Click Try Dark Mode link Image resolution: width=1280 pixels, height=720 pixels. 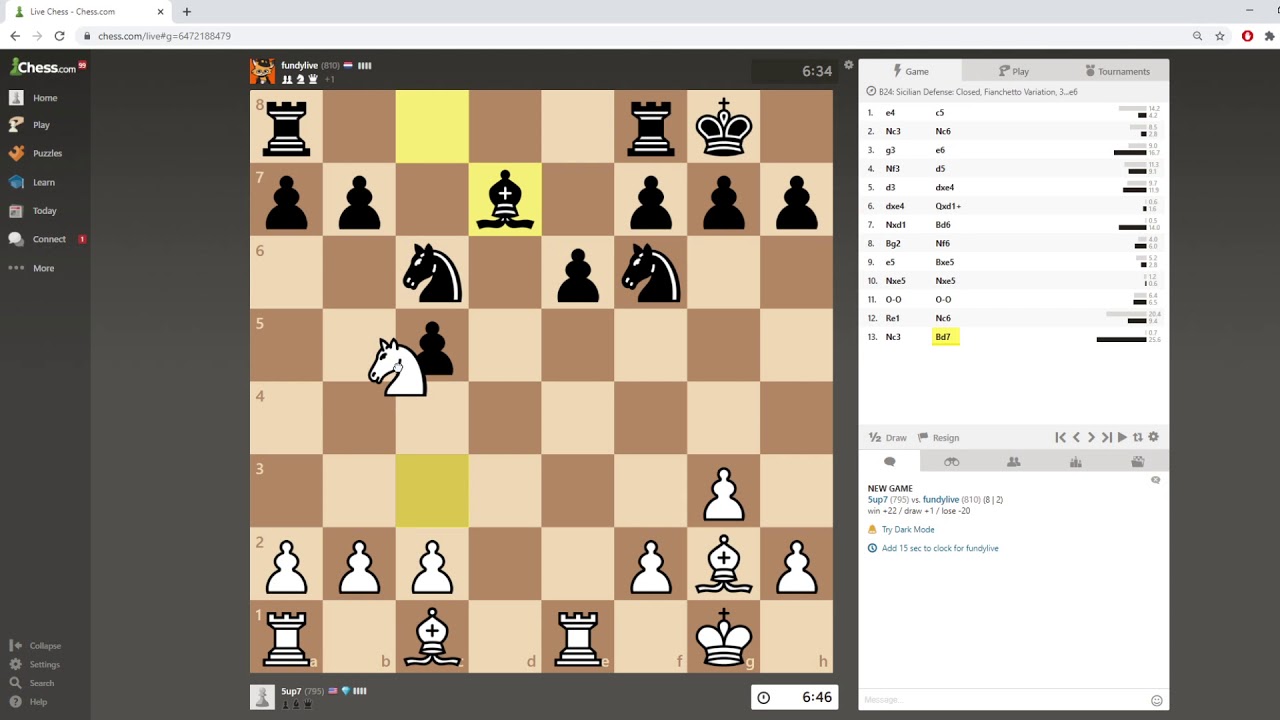(x=908, y=529)
